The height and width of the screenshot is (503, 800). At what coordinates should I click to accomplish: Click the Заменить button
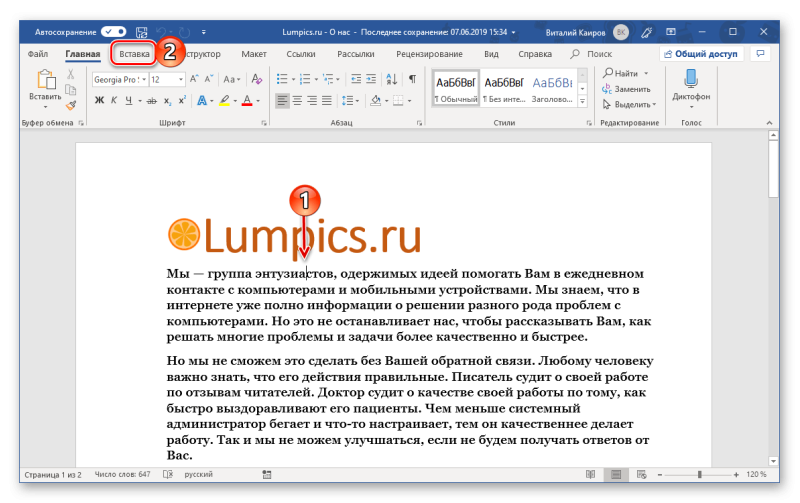pyautogui.click(x=627, y=89)
